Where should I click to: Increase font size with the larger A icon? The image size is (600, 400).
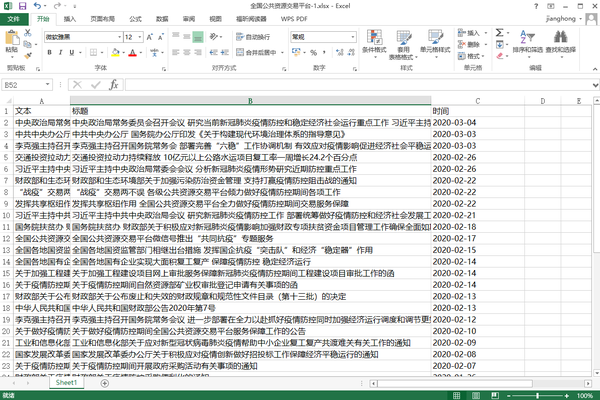tap(150, 37)
